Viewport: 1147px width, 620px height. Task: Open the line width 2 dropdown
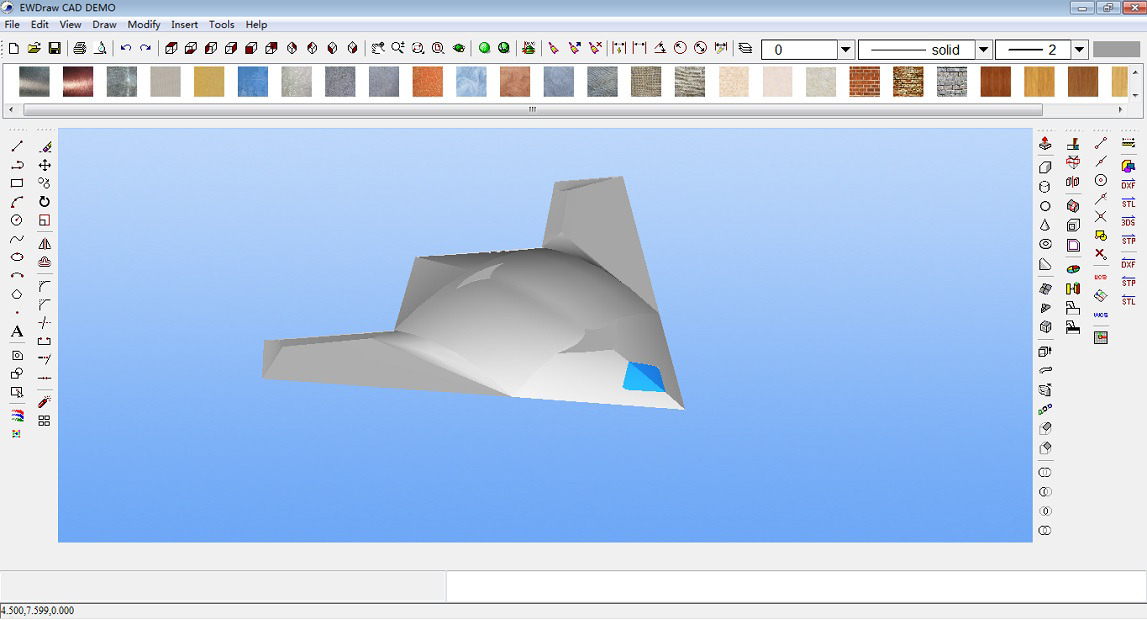1080,48
